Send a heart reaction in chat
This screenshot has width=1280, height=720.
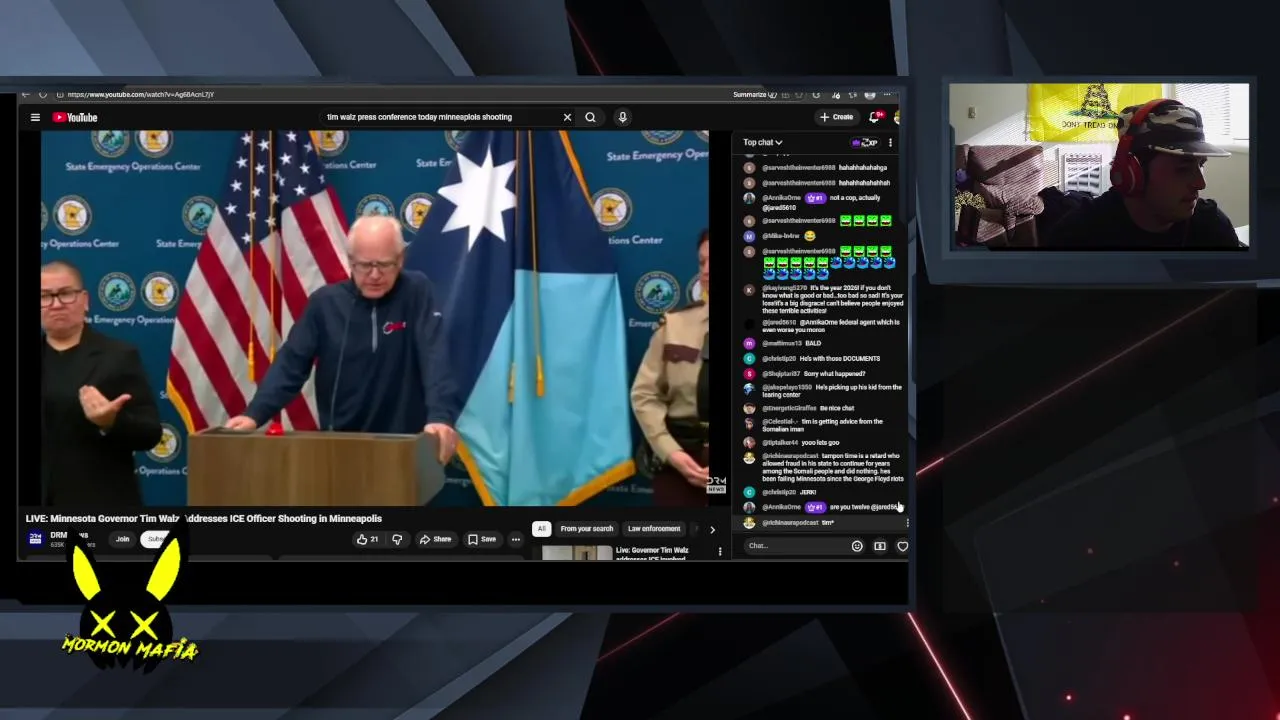coord(902,546)
